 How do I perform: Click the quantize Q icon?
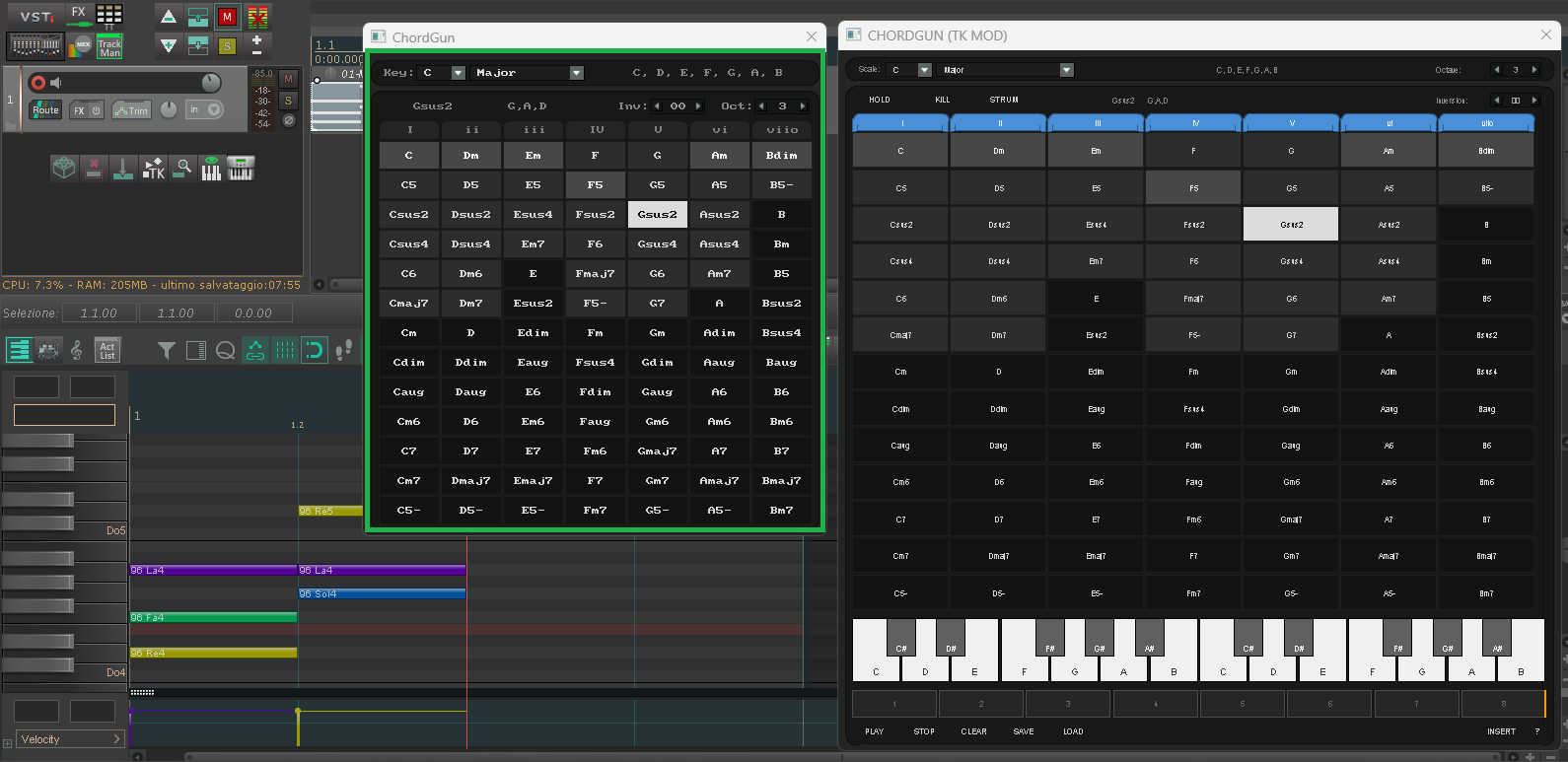[x=226, y=350]
